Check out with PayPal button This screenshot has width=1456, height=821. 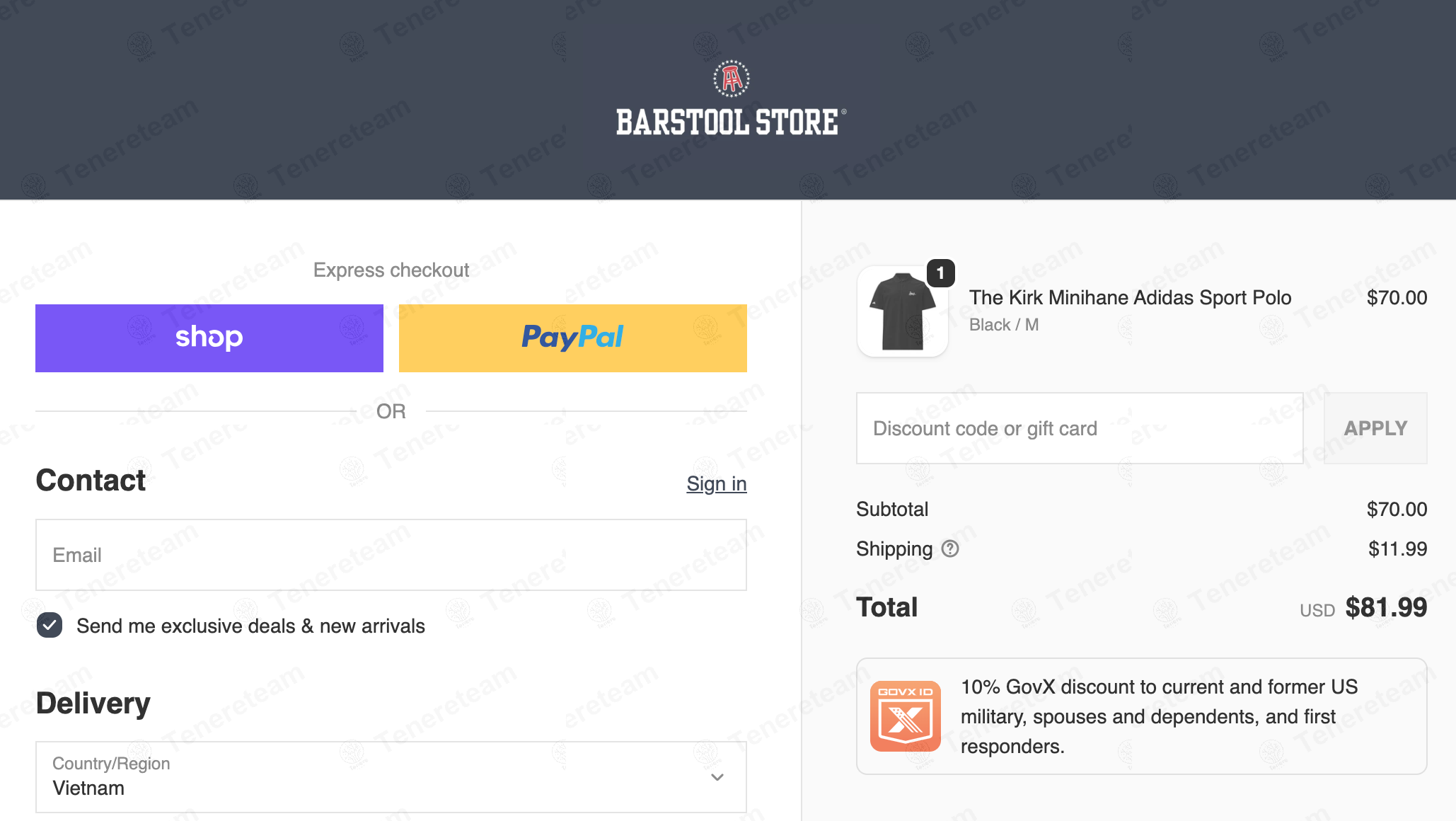pos(572,338)
